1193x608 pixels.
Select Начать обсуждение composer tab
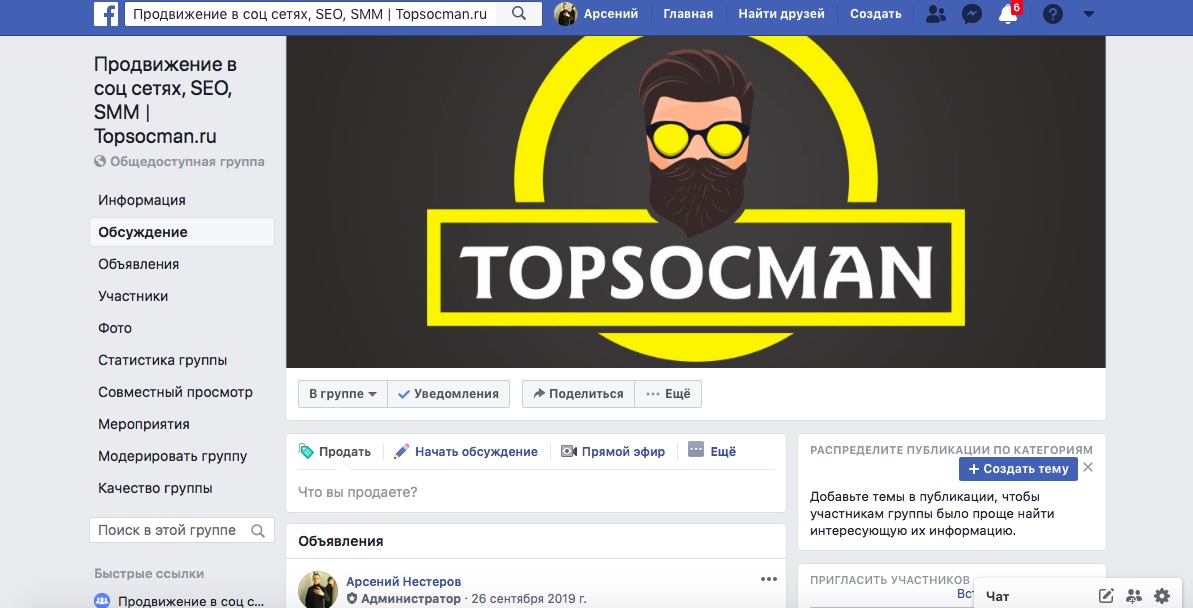pyautogui.click(x=466, y=451)
